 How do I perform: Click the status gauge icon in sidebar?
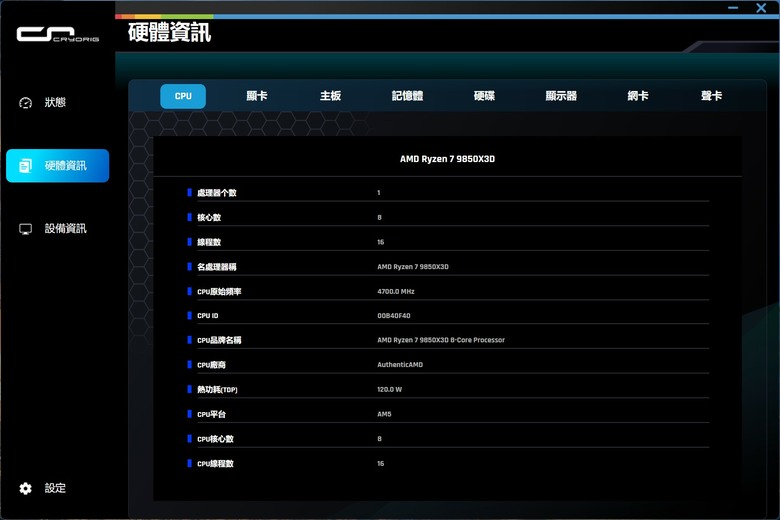(25, 103)
